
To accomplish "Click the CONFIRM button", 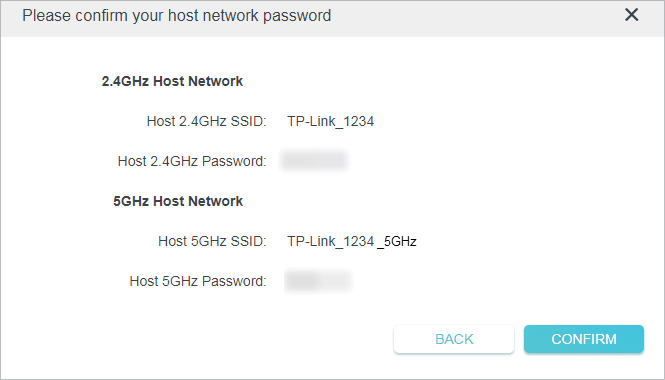I will (x=584, y=339).
